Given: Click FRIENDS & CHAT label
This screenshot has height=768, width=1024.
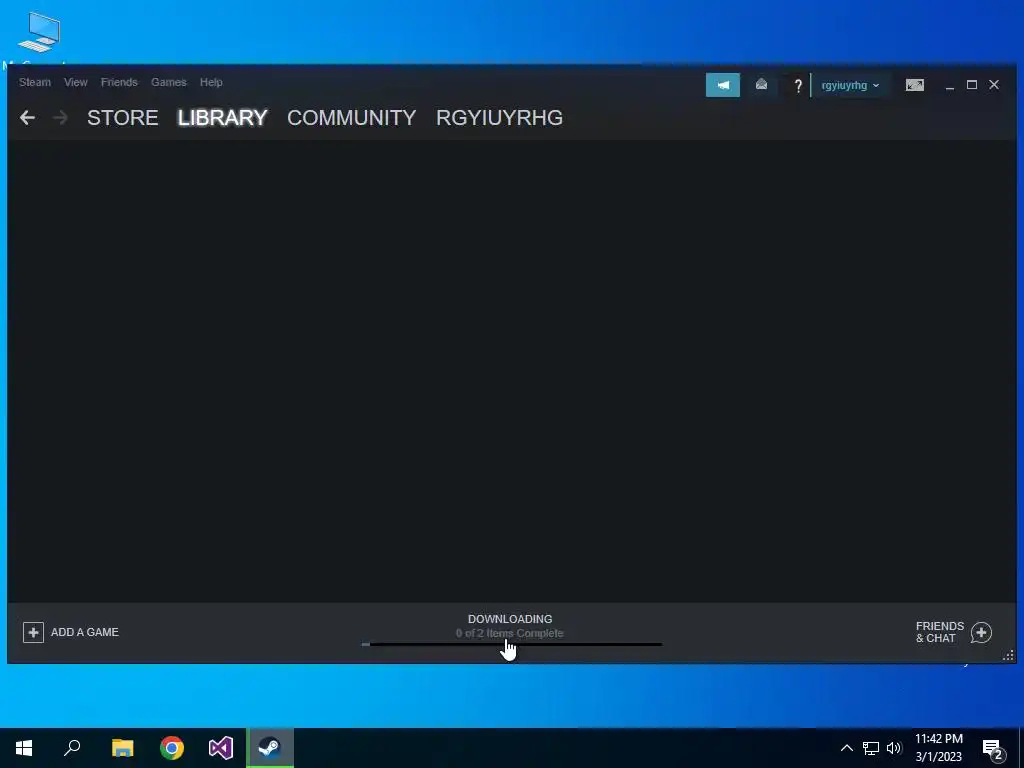Looking at the screenshot, I should point(940,632).
